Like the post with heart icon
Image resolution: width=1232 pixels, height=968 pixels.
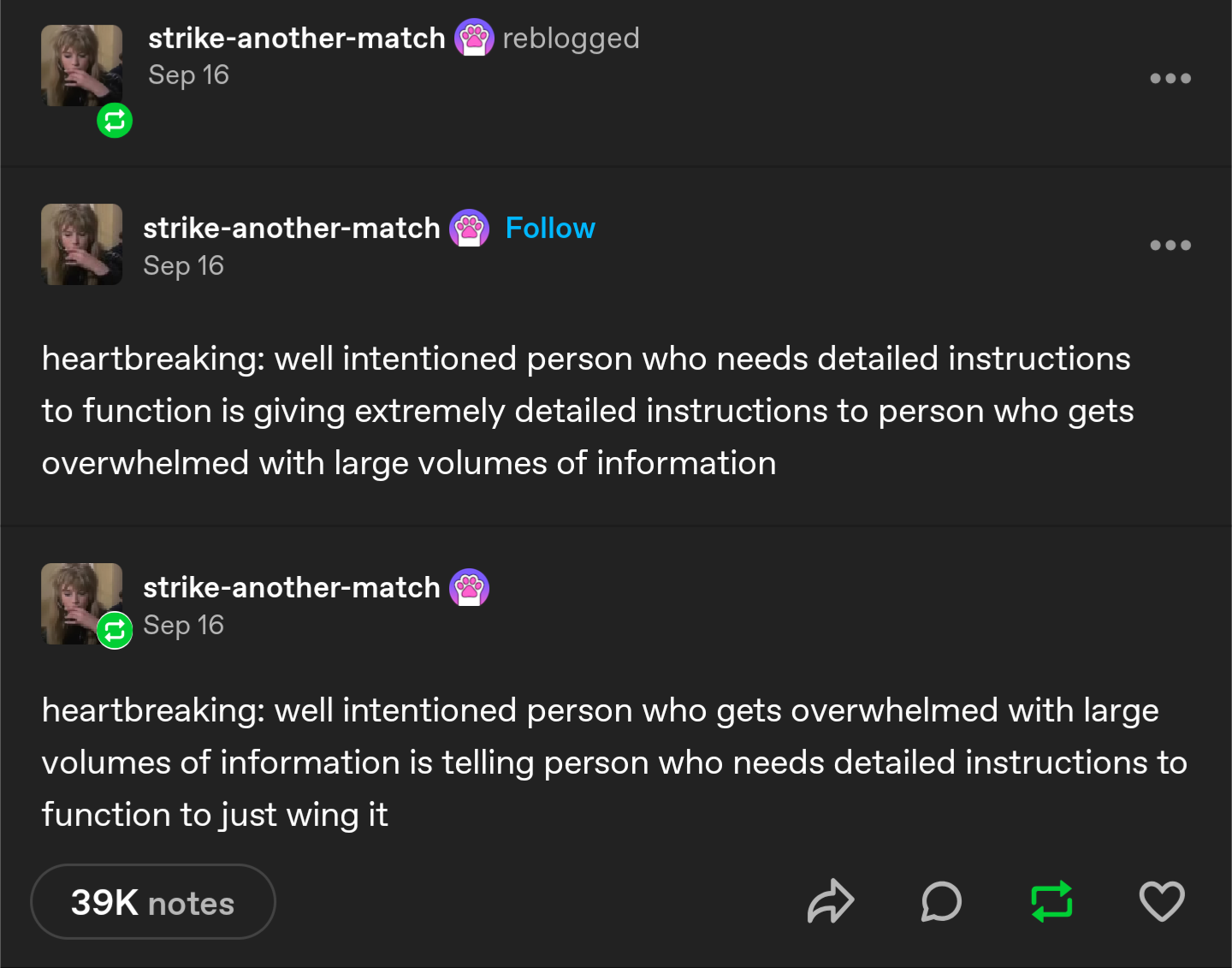click(x=1162, y=901)
